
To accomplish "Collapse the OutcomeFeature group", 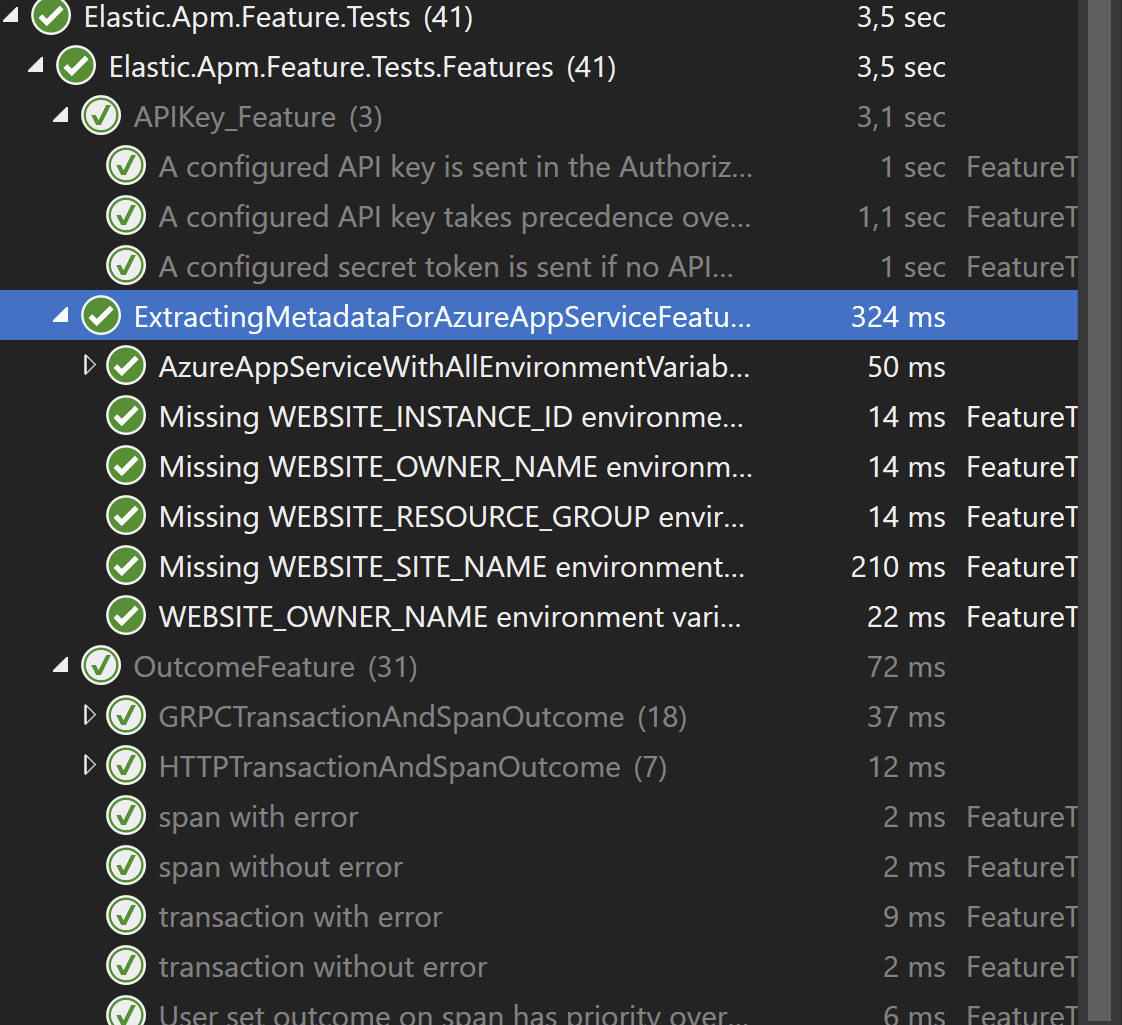I will point(61,666).
